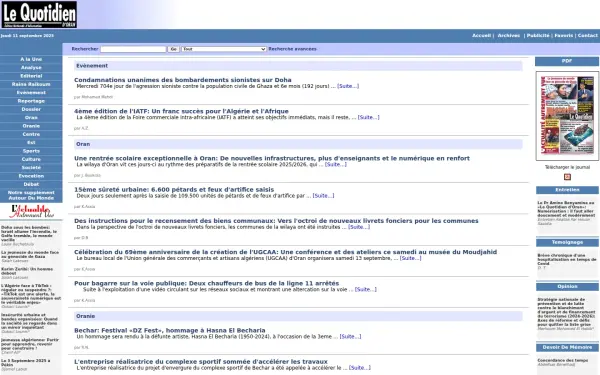Open the Sports sidebar section

[31, 151]
